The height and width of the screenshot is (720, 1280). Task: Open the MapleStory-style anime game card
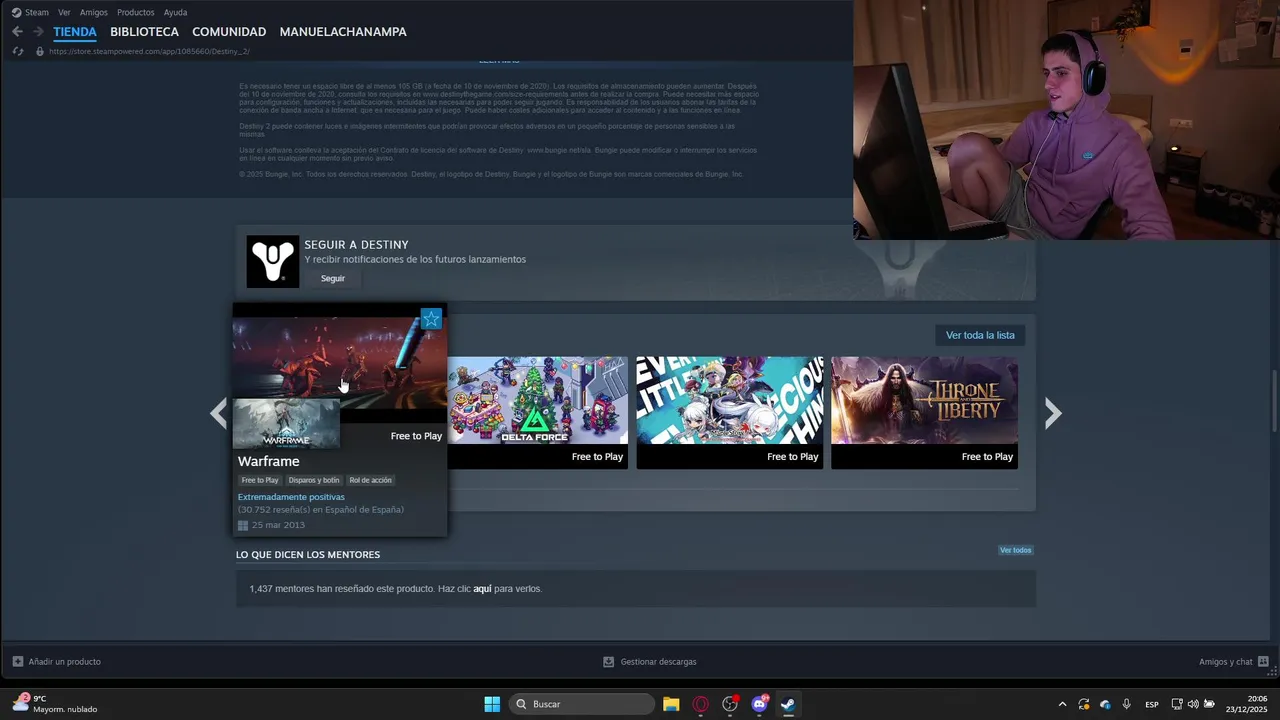point(730,412)
